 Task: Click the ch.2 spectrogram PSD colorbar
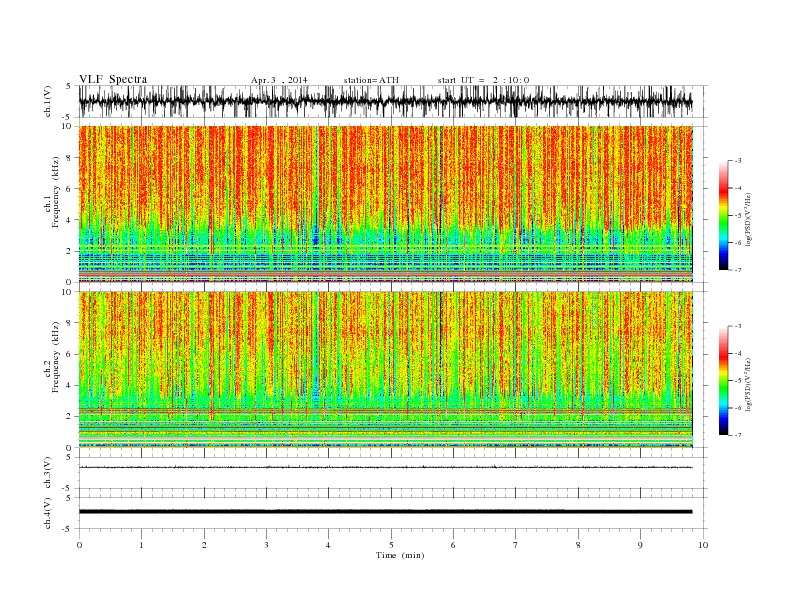pyautogui.click(x=723, y=381)
